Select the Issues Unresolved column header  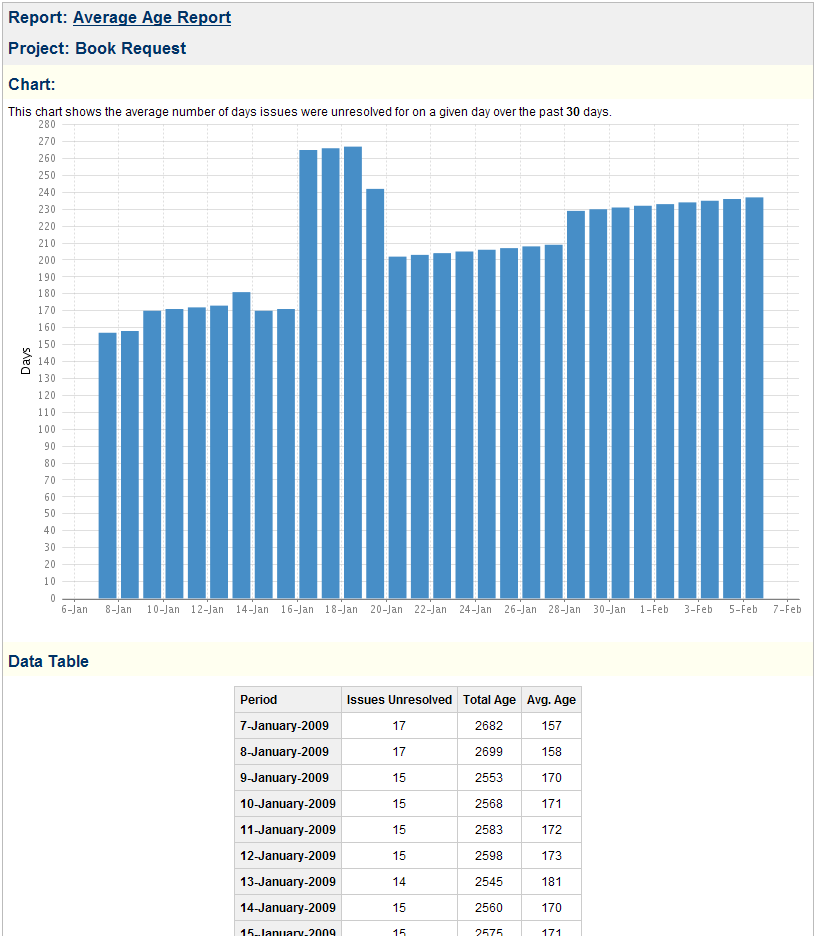point(399,700)
